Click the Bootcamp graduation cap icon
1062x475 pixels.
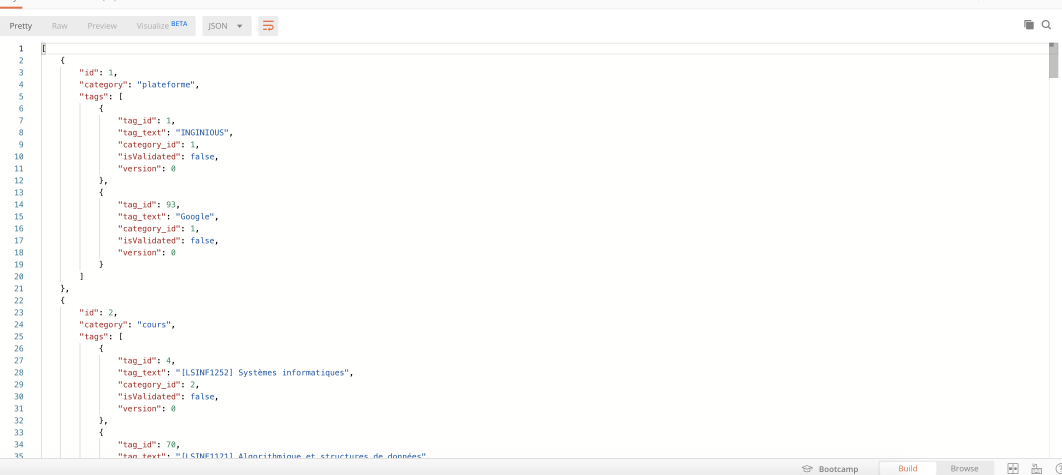point(807,468)
